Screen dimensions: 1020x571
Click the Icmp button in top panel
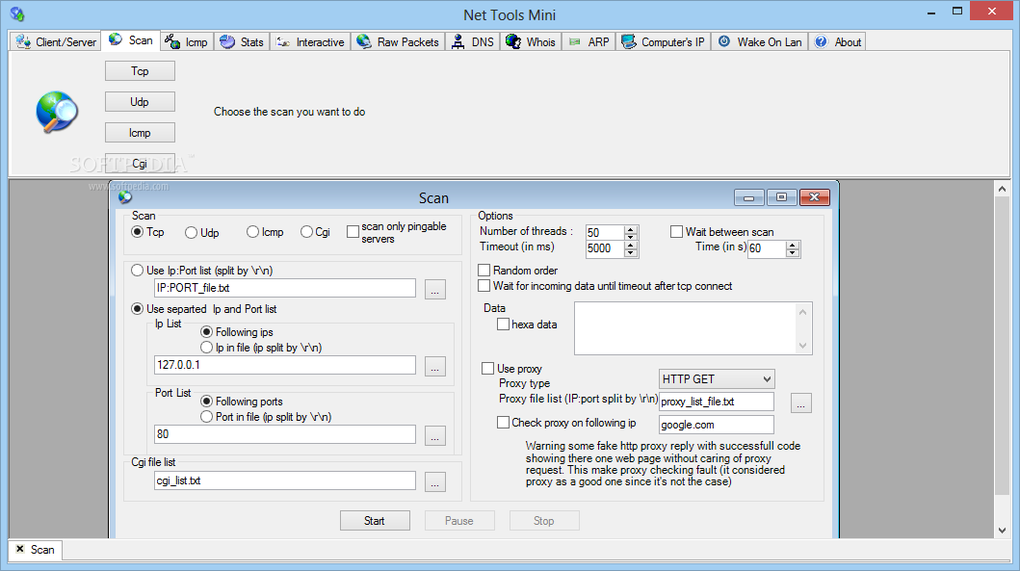[x=140, y=133]
